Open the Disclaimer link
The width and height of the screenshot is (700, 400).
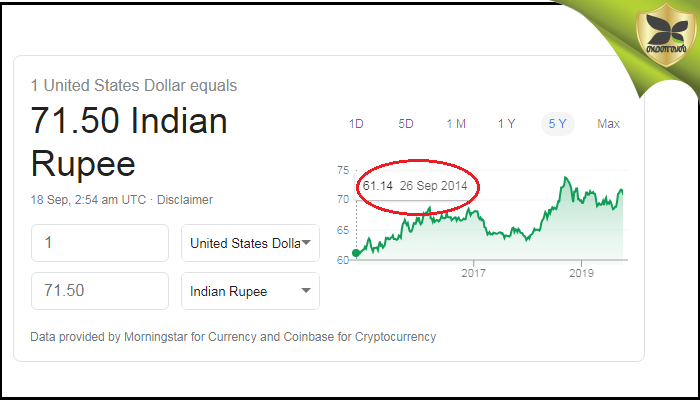186,200
